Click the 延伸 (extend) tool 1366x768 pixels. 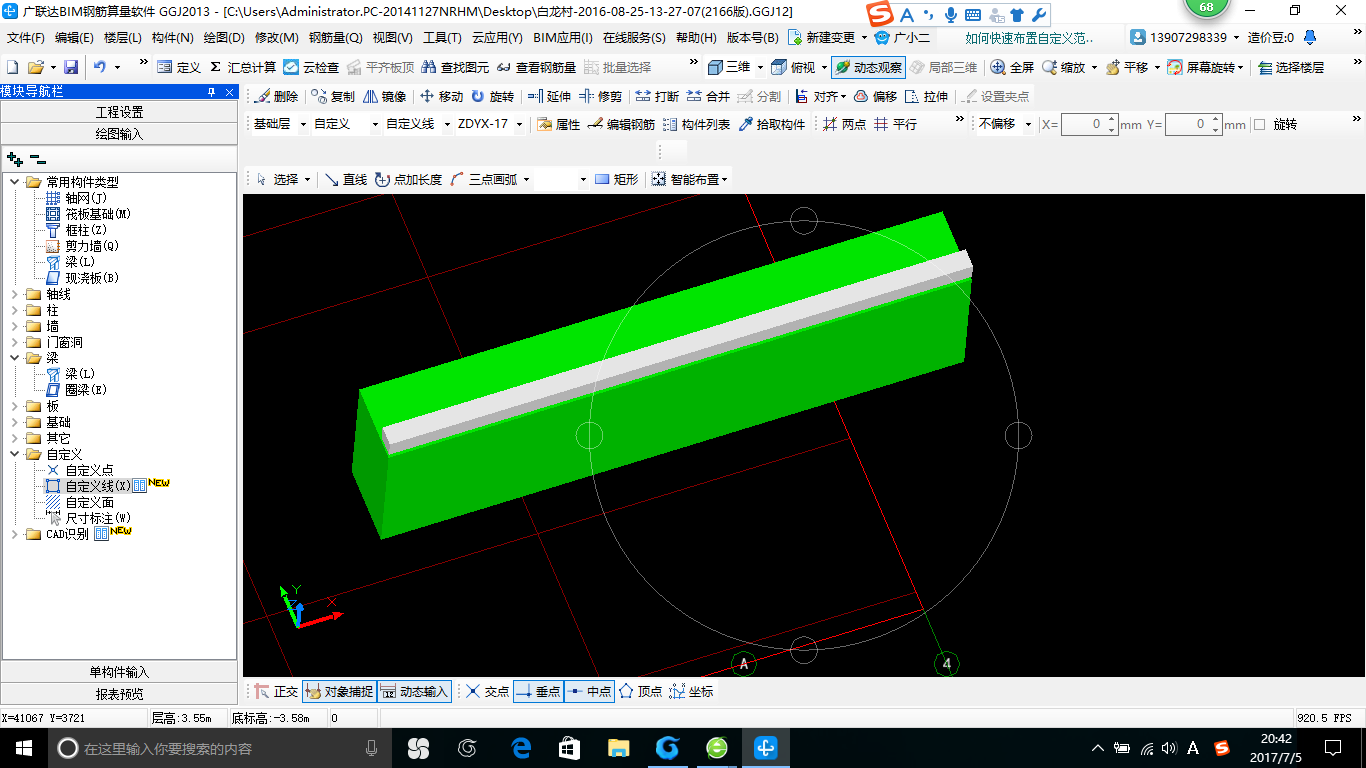pos(549,97)
